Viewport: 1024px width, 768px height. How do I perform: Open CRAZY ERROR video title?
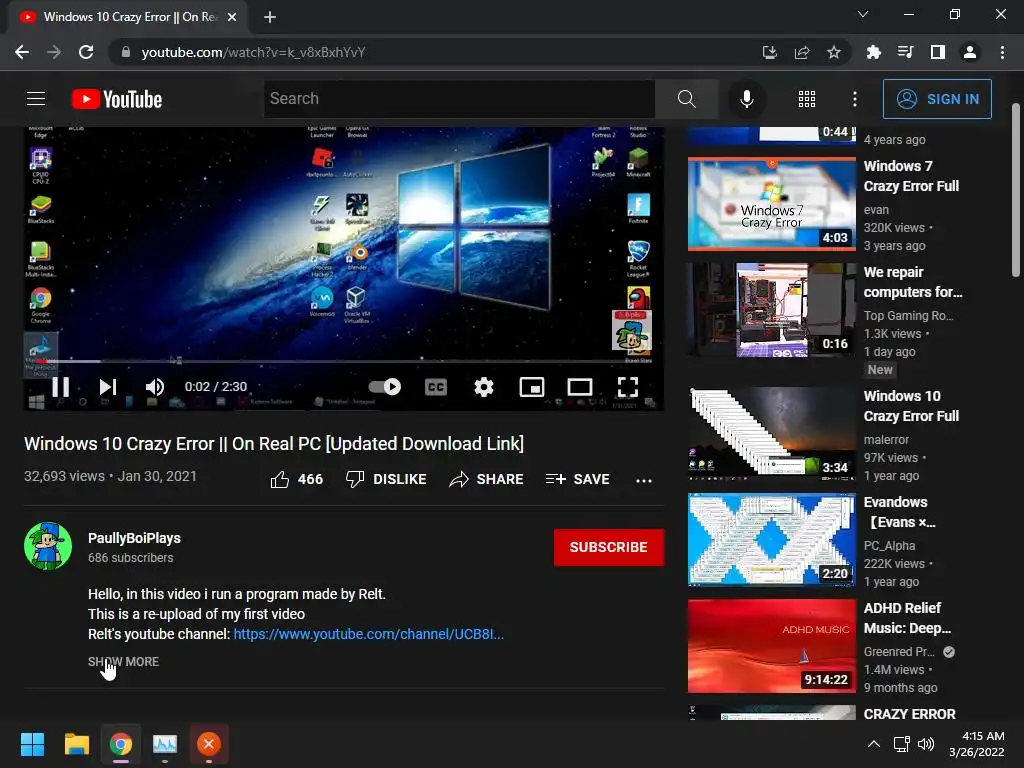[909, 714]
